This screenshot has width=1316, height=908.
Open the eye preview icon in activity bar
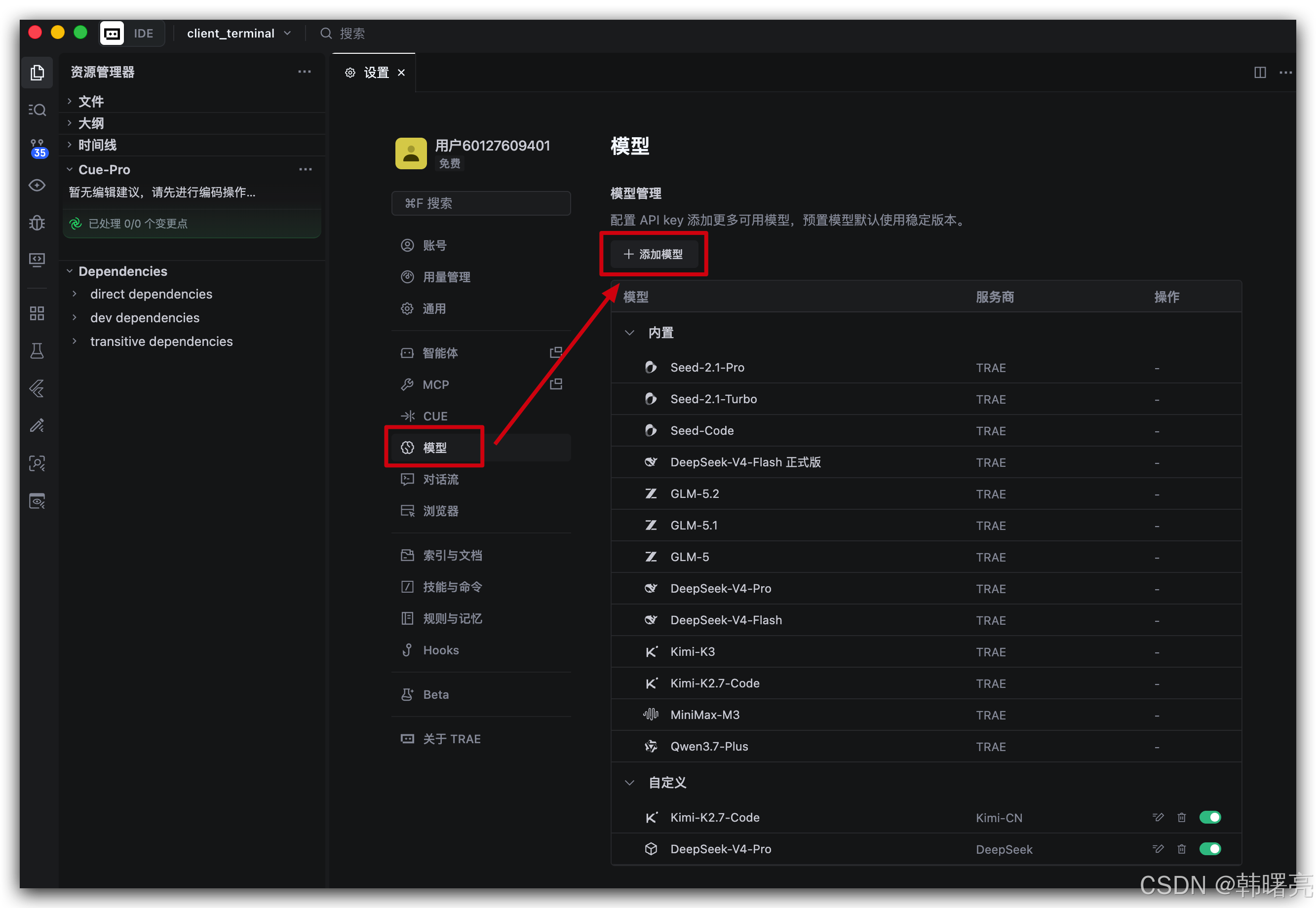click(x=37, y=185)
